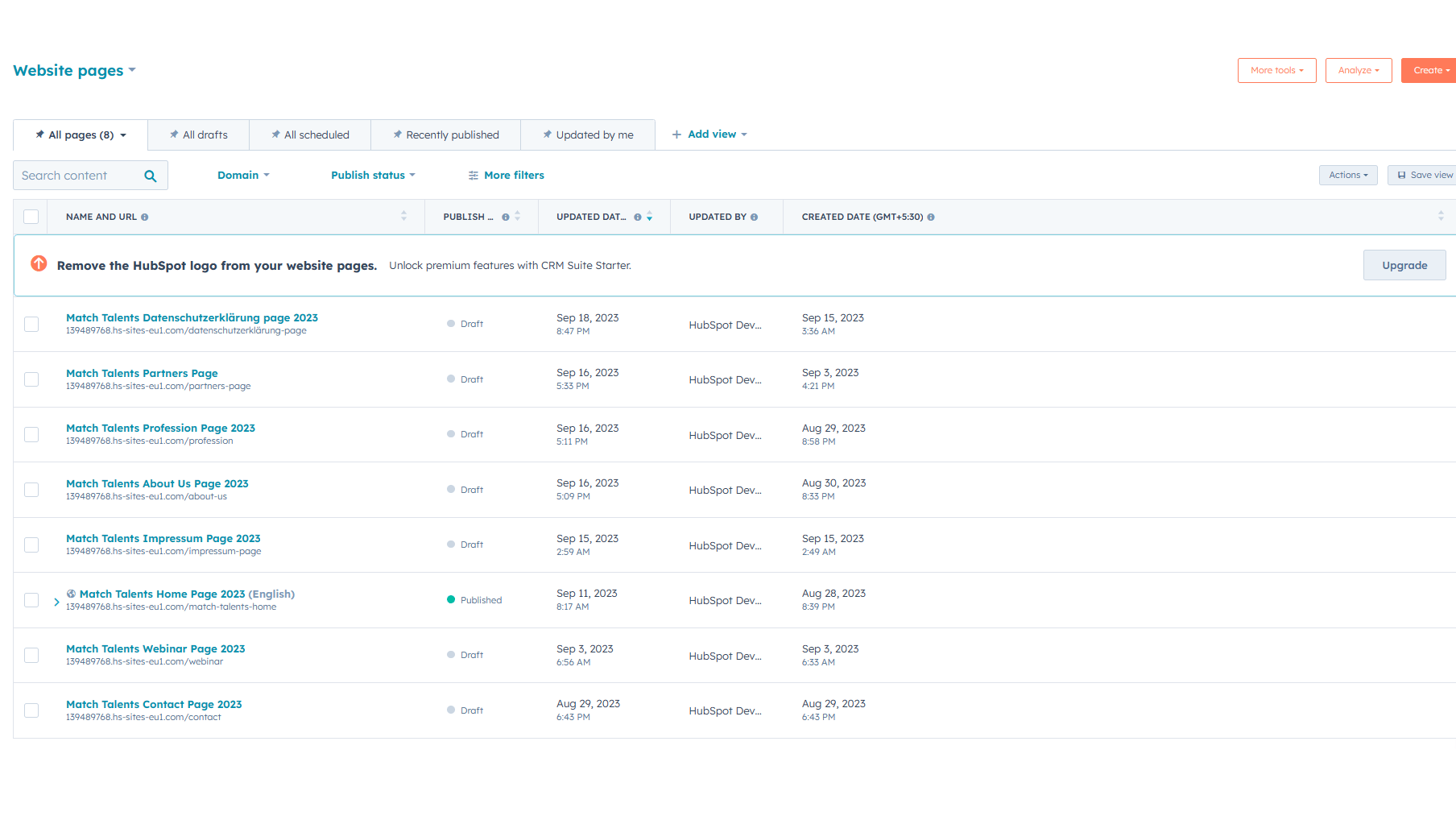Switch to the Recently published tab
Screen dimensions: 1456x820
coord(446,135)
